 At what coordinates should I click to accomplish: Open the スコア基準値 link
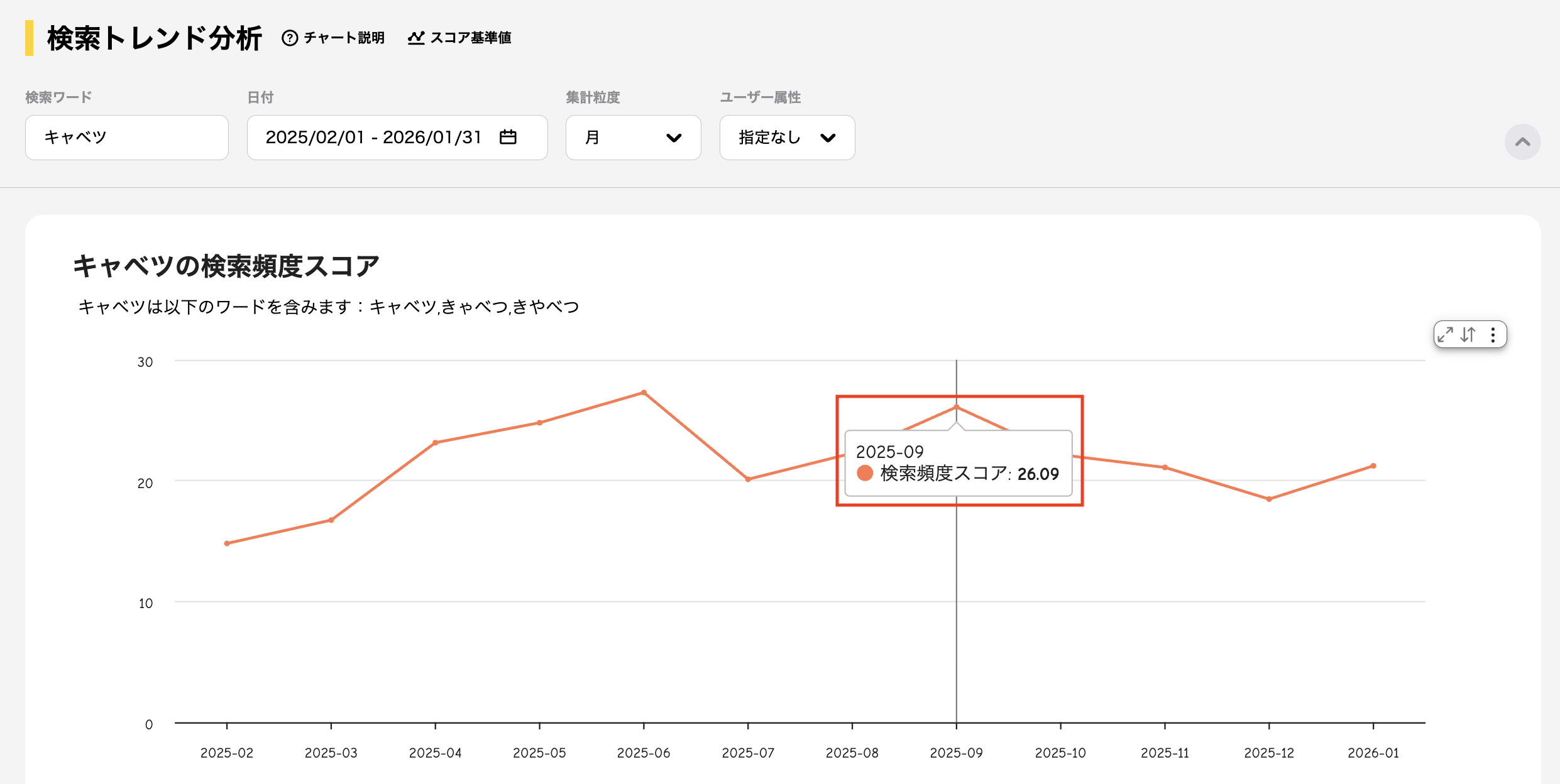pos(459,38)
